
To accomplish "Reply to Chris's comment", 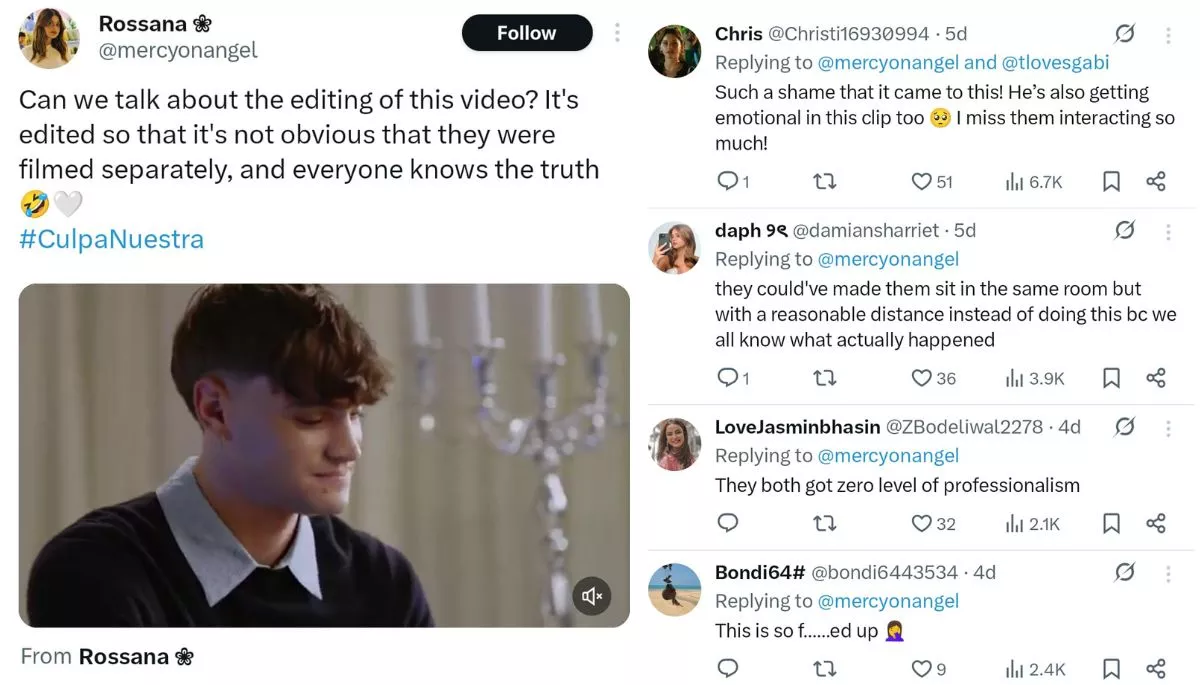I will click(728, 181).
